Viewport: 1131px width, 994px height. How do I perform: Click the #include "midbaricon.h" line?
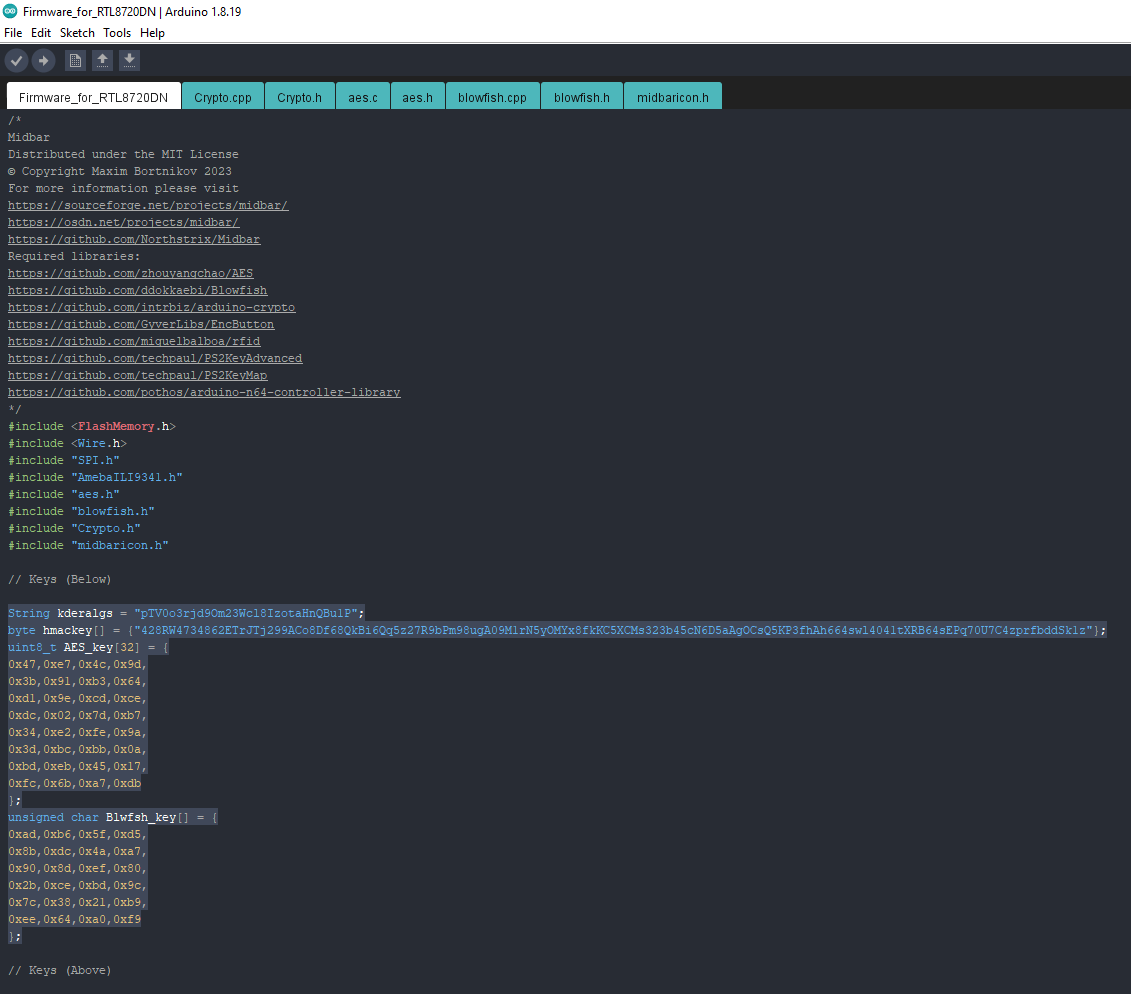point(88,545)
